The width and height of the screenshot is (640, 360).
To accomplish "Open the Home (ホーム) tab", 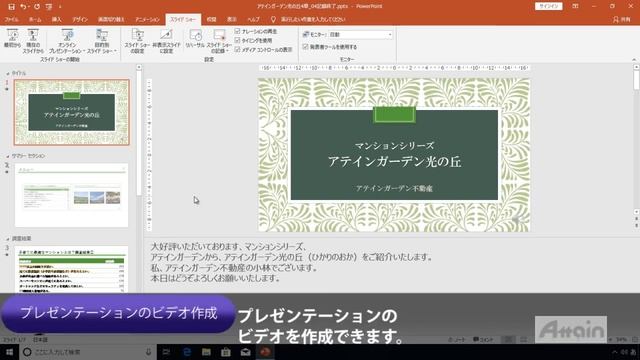I will [35, 19].
